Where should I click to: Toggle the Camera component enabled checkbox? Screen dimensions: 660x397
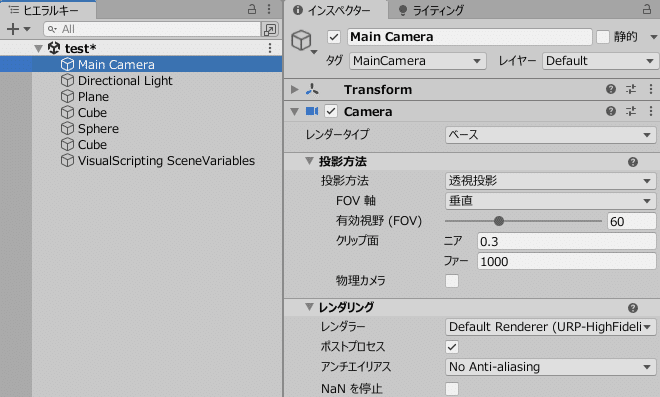pos(331,111)
